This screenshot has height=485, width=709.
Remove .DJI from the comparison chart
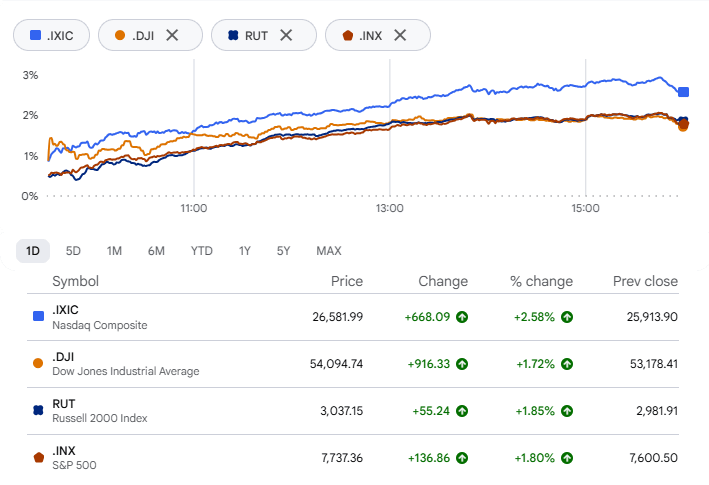[x=172, y=35]
